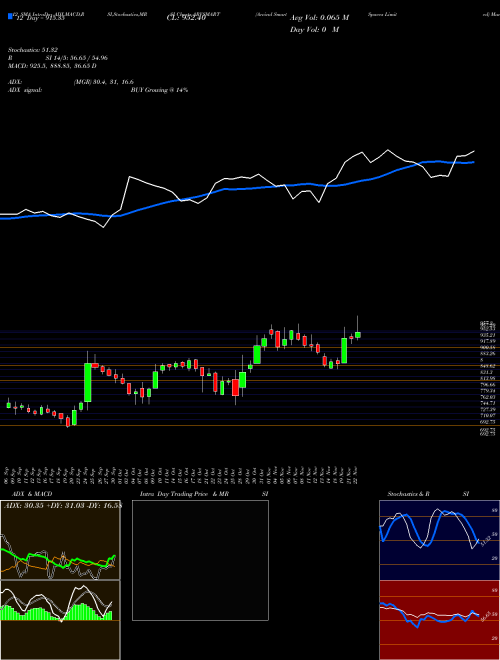Click the 796.66 price axis label
This screenshot has width=500, height=660.
point(487,385)
